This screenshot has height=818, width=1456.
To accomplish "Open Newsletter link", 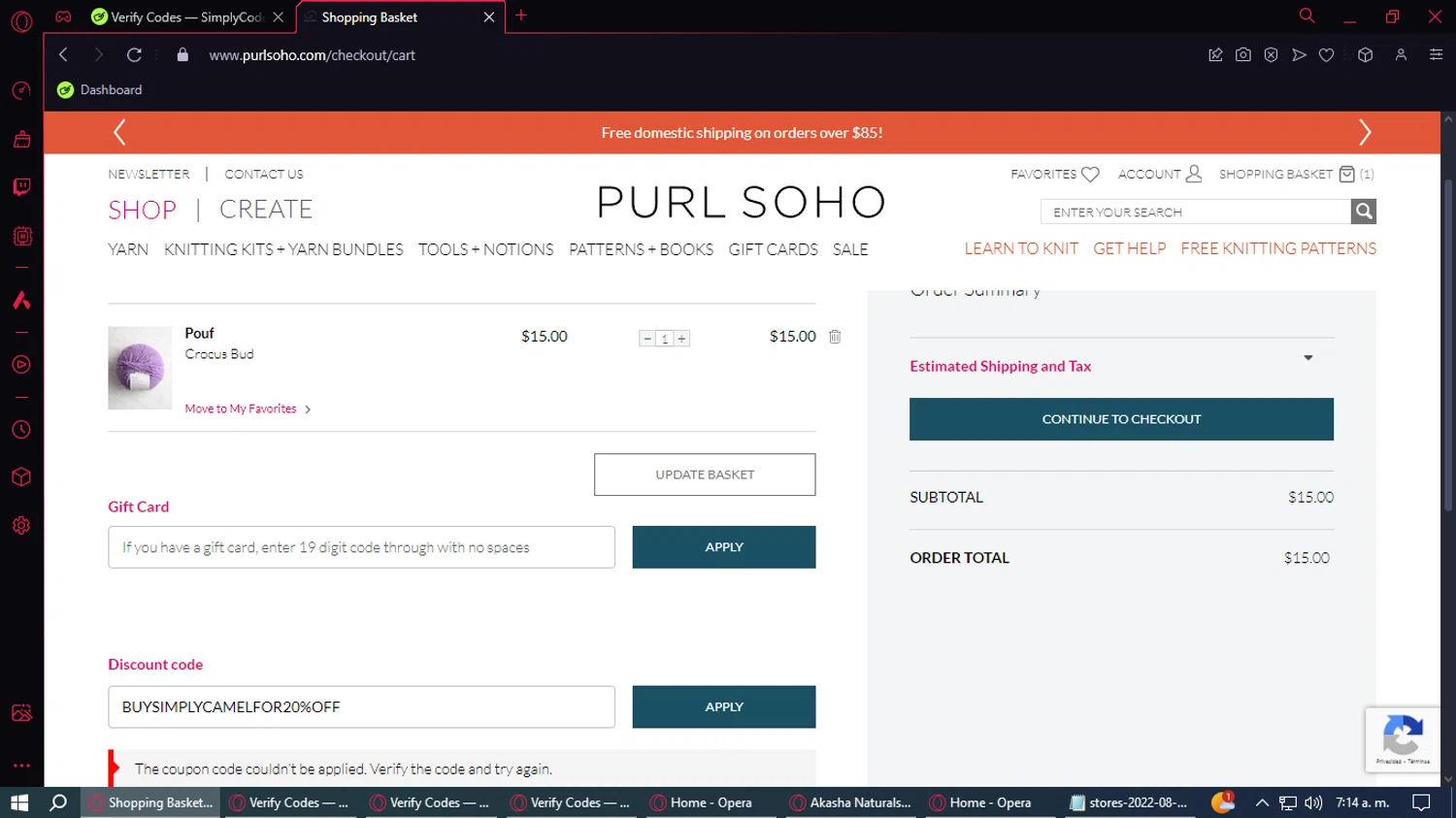I will tap(149, 174).
